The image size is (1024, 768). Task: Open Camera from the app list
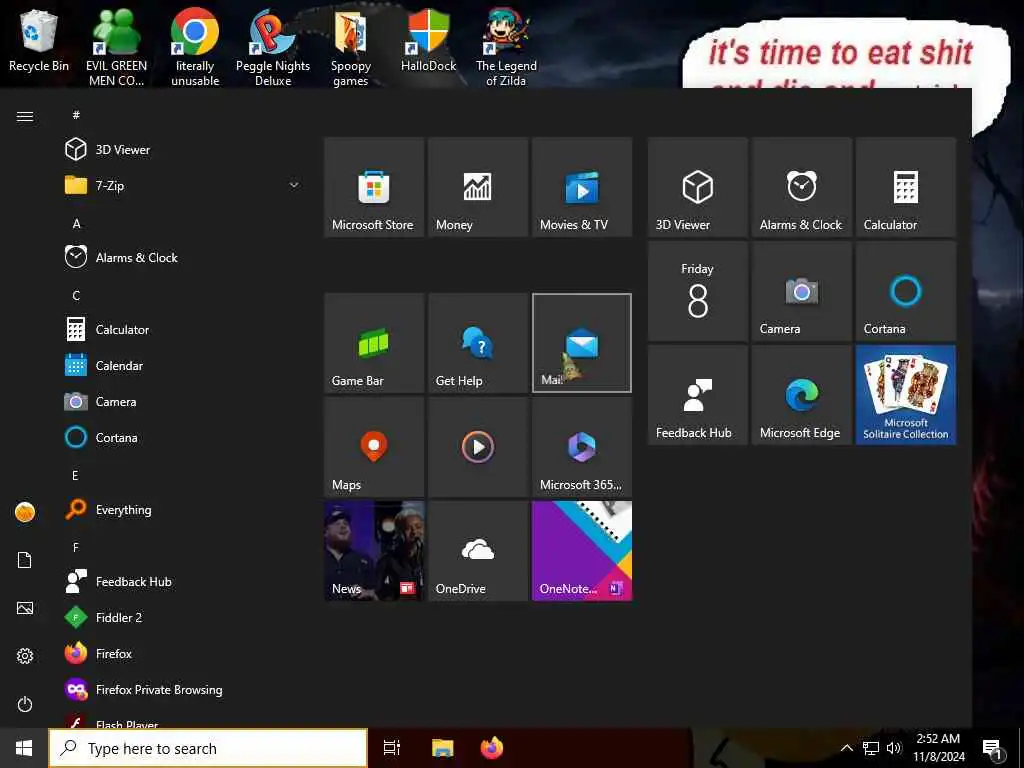tap(183, 401)
